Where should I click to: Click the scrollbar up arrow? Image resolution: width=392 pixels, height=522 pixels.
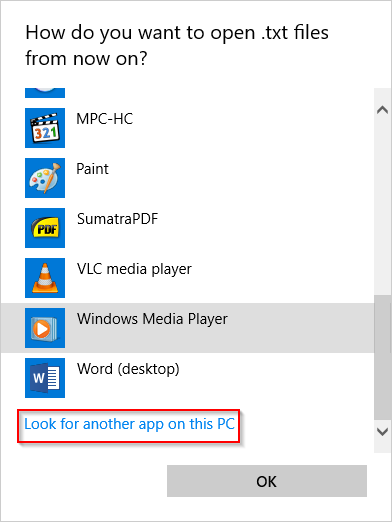[x=382, y=110]
